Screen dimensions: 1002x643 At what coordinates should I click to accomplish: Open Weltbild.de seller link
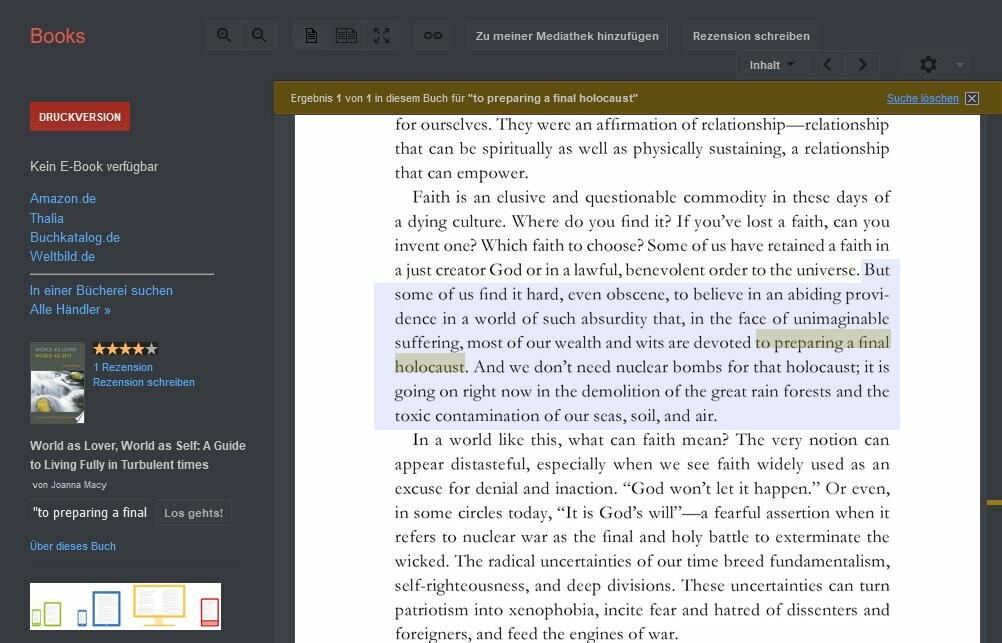(62, 257)
